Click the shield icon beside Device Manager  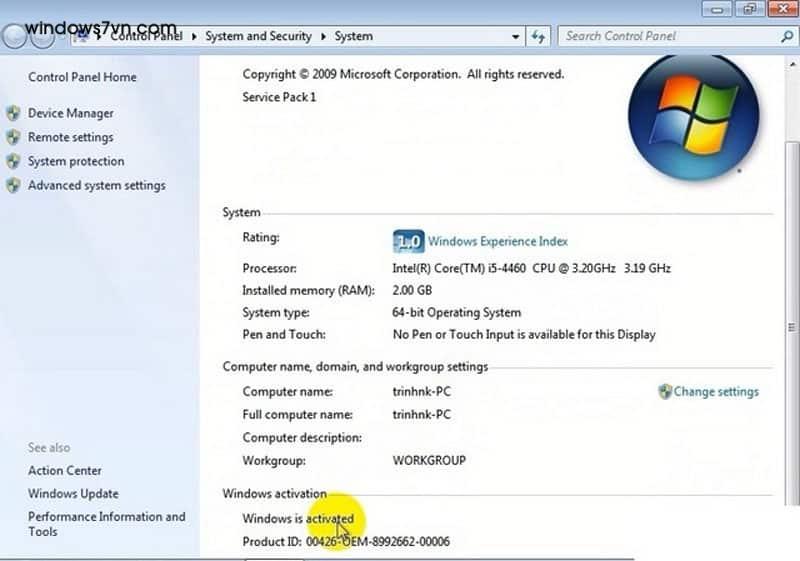(x=13, y=113)
